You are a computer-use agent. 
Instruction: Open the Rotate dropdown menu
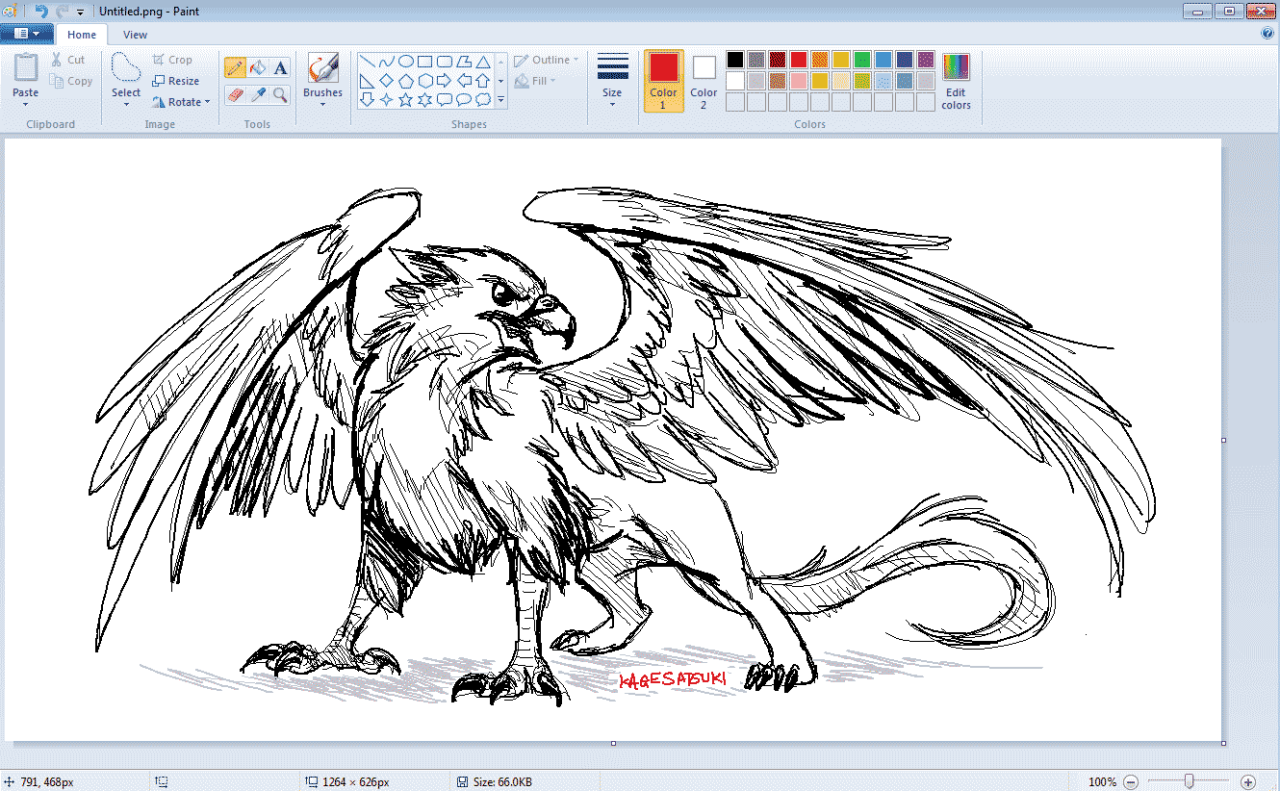click(182, 102)
